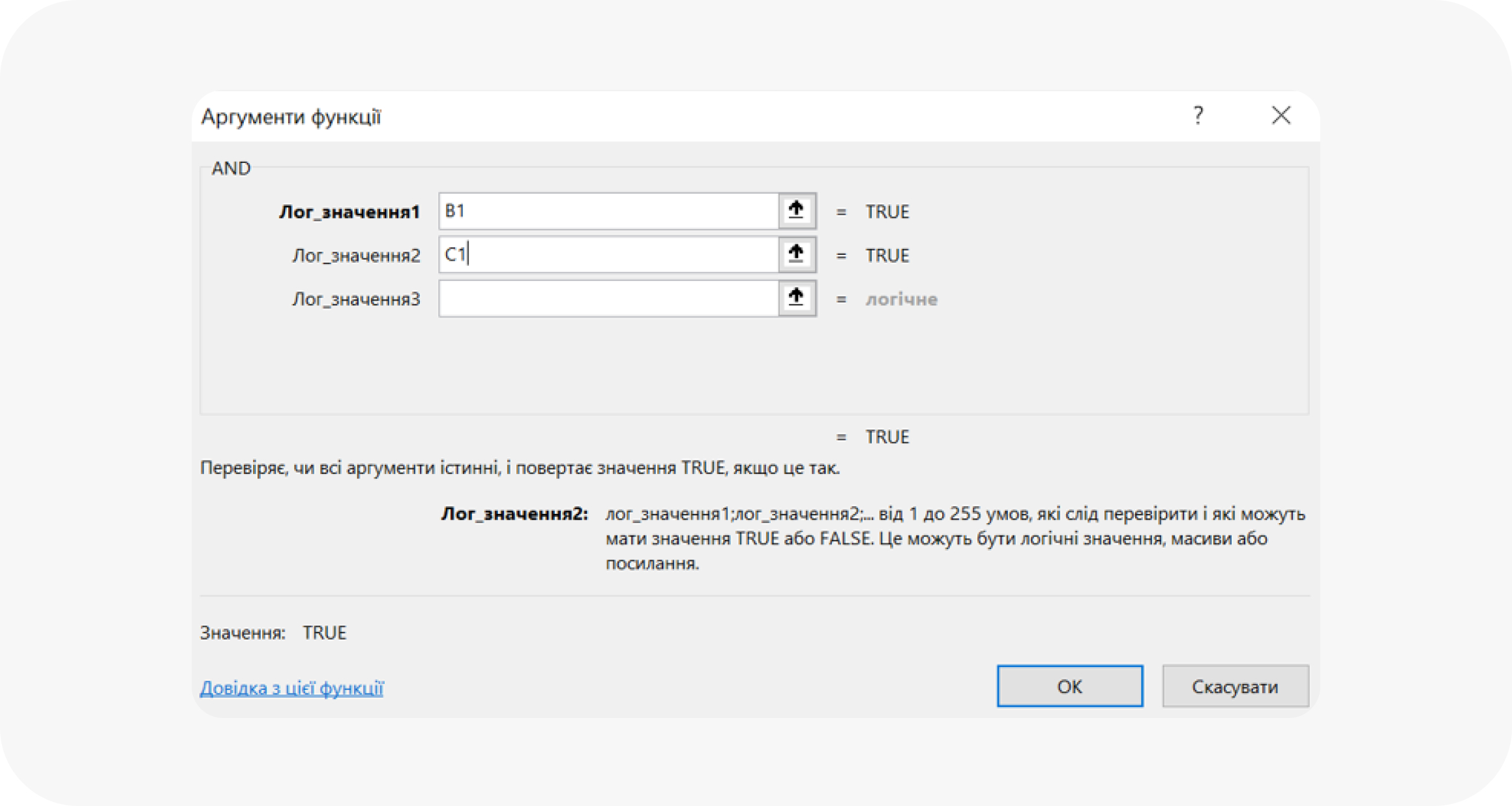Click the Лог_значення2 argument label
Screen dimensions: 1512x806
point(356,256)
